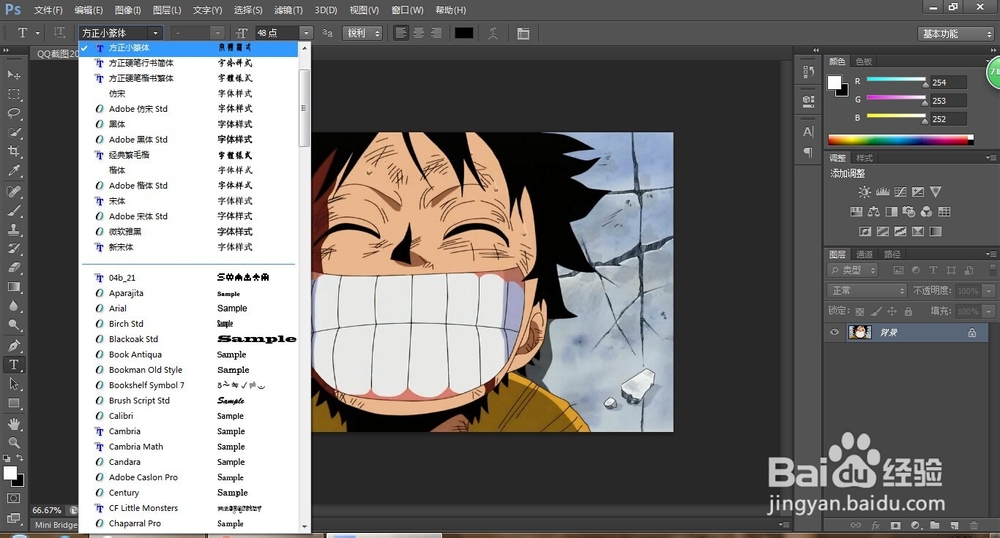1000x538 pixels.
Task: Select the Lasso tool
Action: (x=13, y=113)
